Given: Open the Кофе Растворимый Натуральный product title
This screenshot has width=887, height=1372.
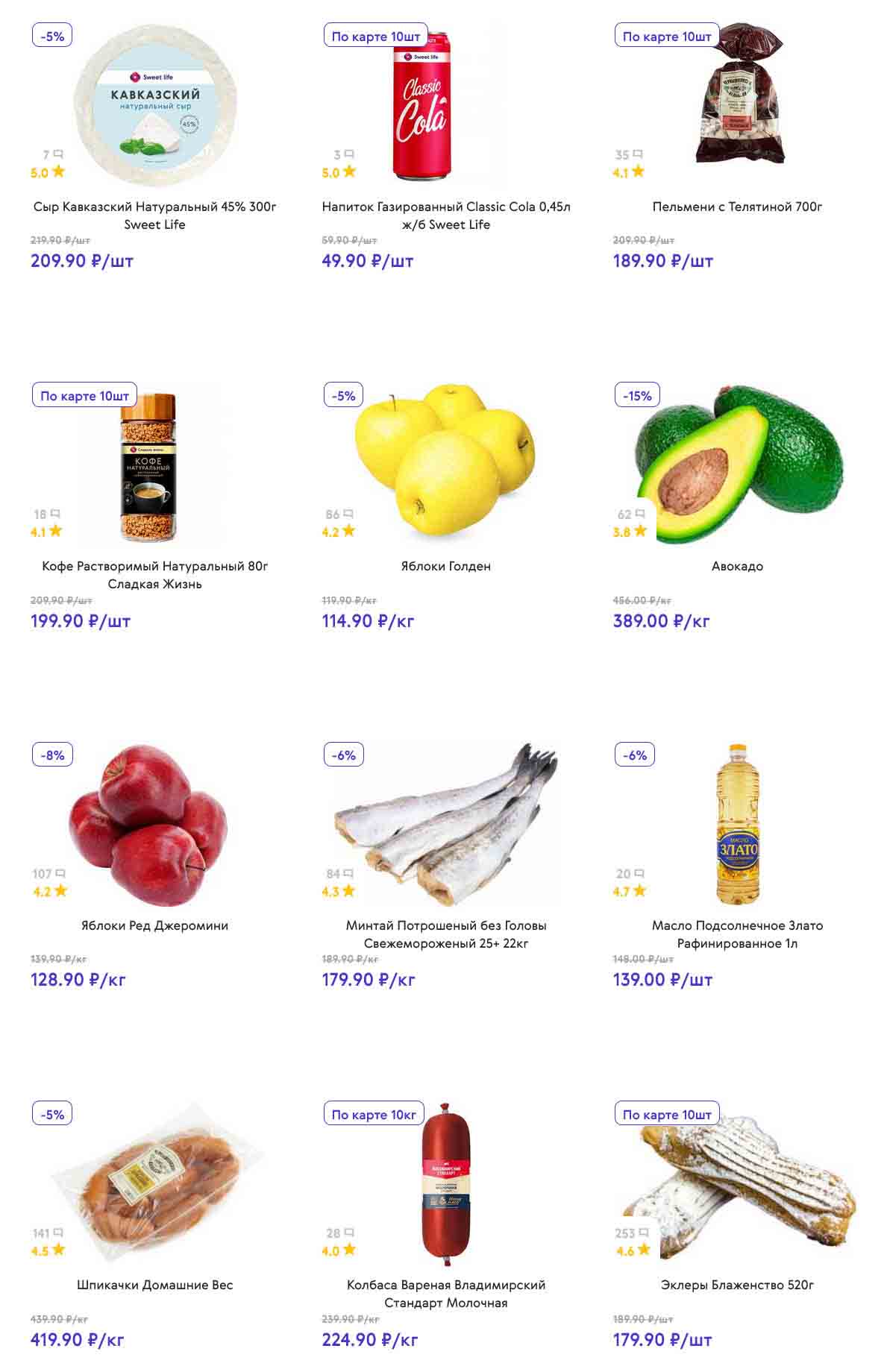Looking at the screenshot, I should point(154,575).
